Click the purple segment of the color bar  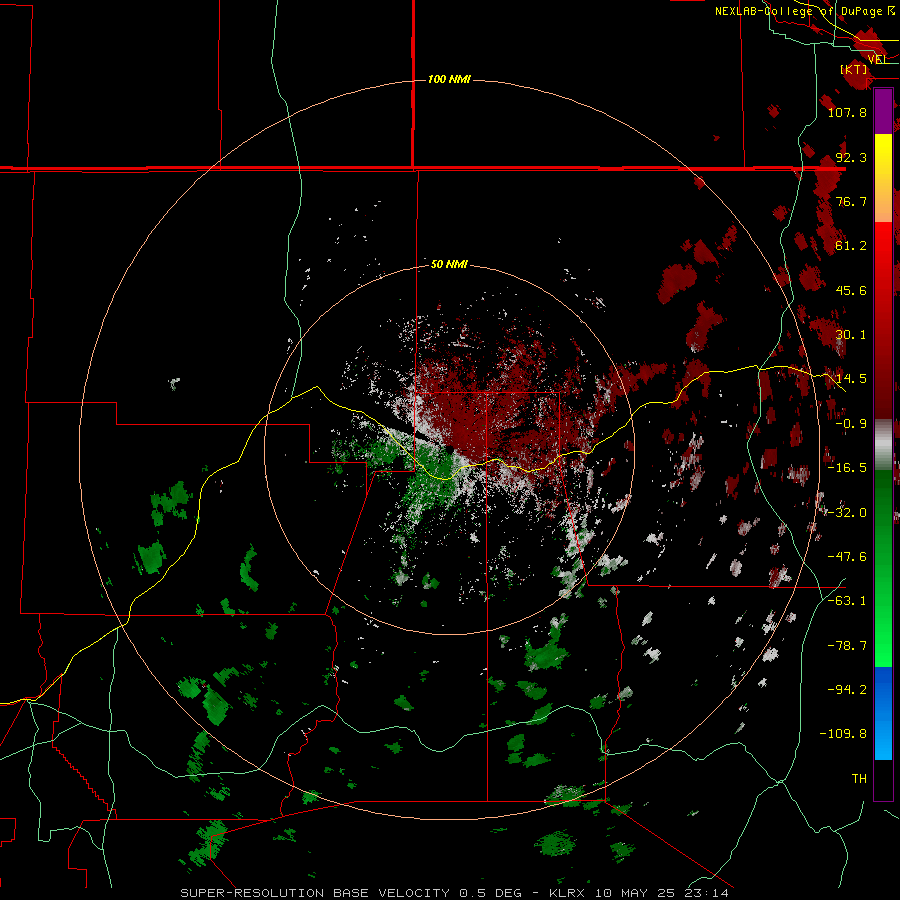(883, 111)
